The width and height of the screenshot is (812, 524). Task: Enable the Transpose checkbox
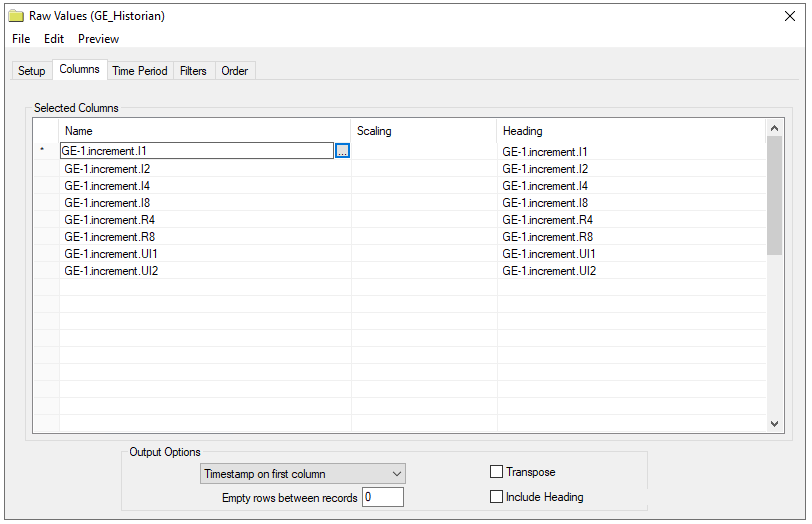click(496, 472)
